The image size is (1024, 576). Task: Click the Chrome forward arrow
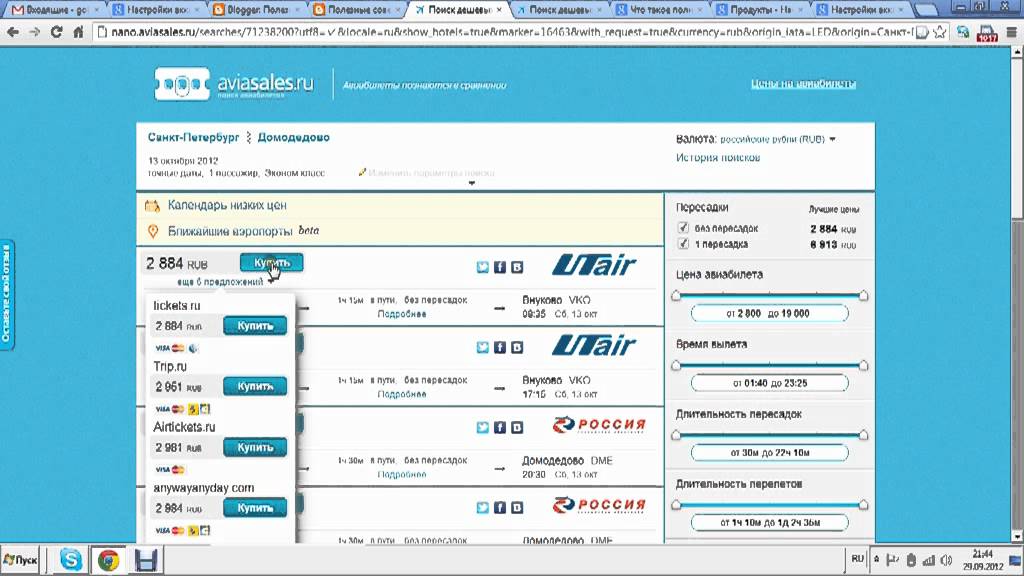tap(34, 32)
